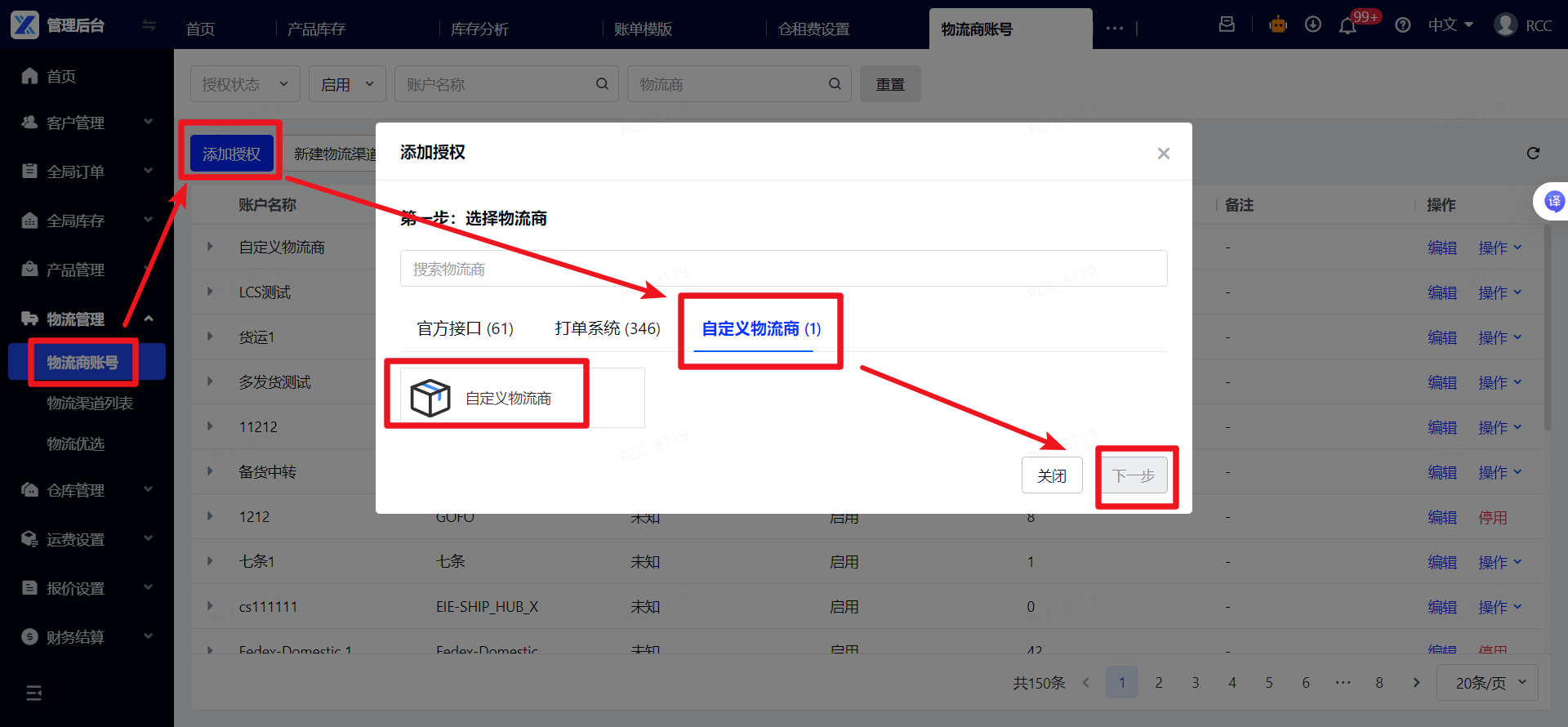Open the 中文 language dropdown
Viewport: 1568px width, 727px height.
(1450, 25)
